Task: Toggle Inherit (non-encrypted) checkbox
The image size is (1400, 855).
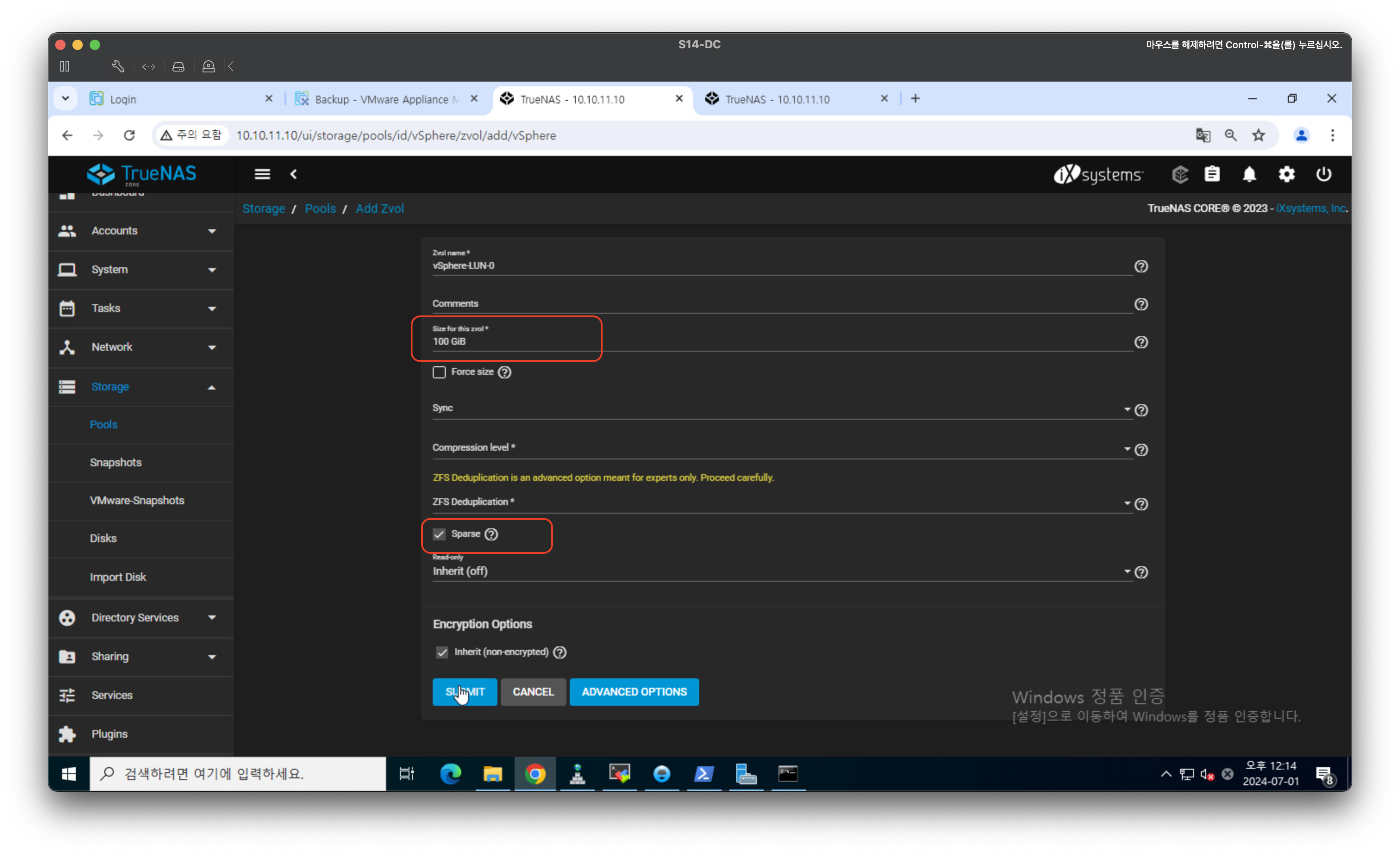Action: [x=442, y=652]
